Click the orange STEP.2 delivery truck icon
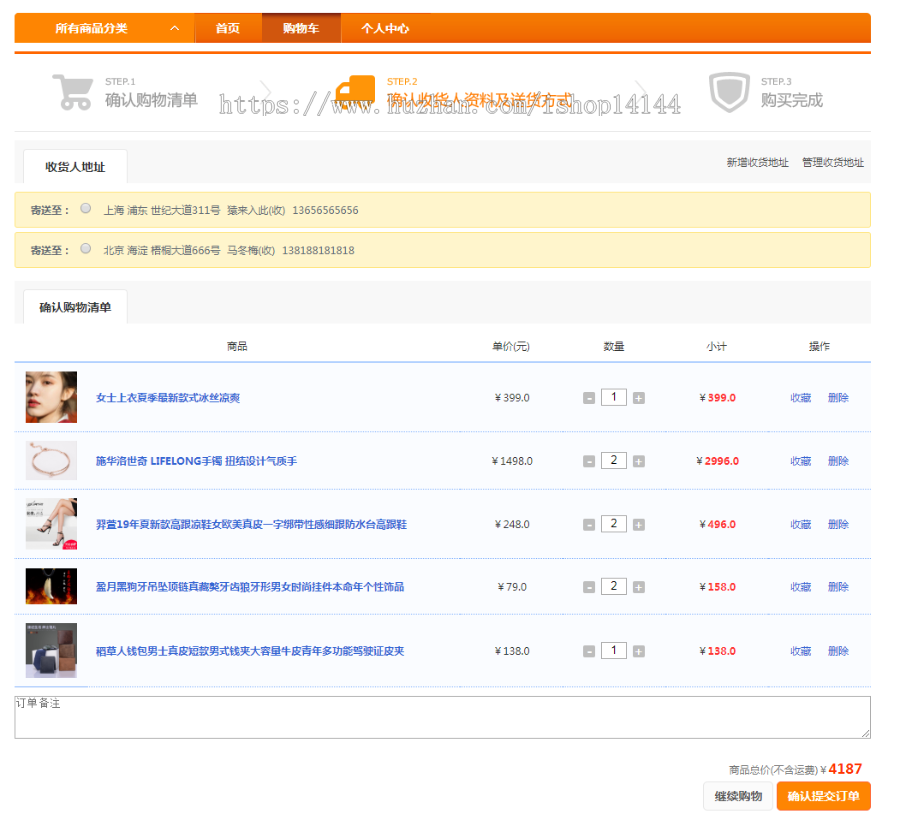Image resolution: width=900 pixels, height=820 pixels. [355, 92]
